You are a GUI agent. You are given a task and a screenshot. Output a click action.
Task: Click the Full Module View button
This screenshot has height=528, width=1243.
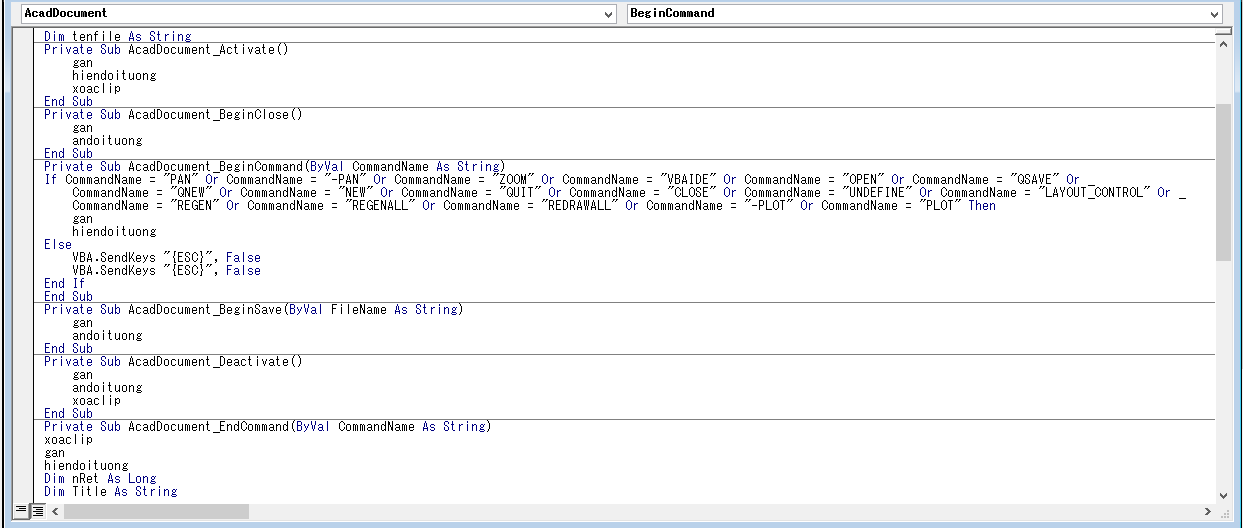point(37,511)
